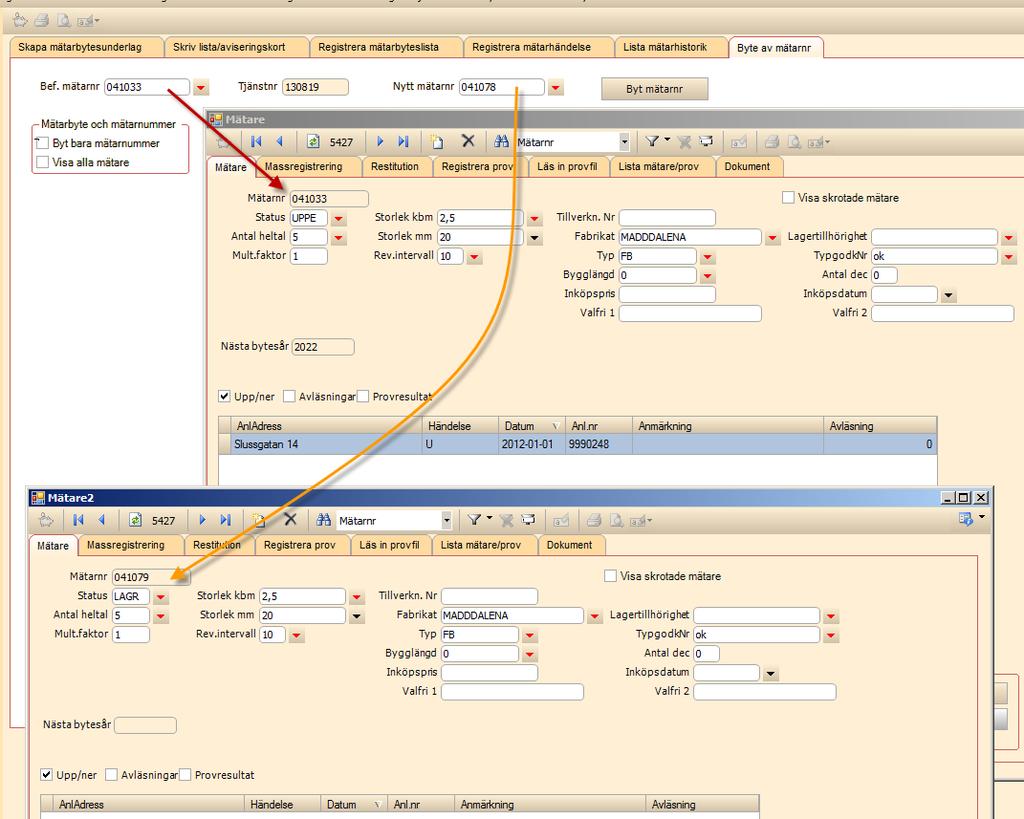Create new record in Mätare window
The height and width of the screenshot is (819, 1024).
pos(437,142)
